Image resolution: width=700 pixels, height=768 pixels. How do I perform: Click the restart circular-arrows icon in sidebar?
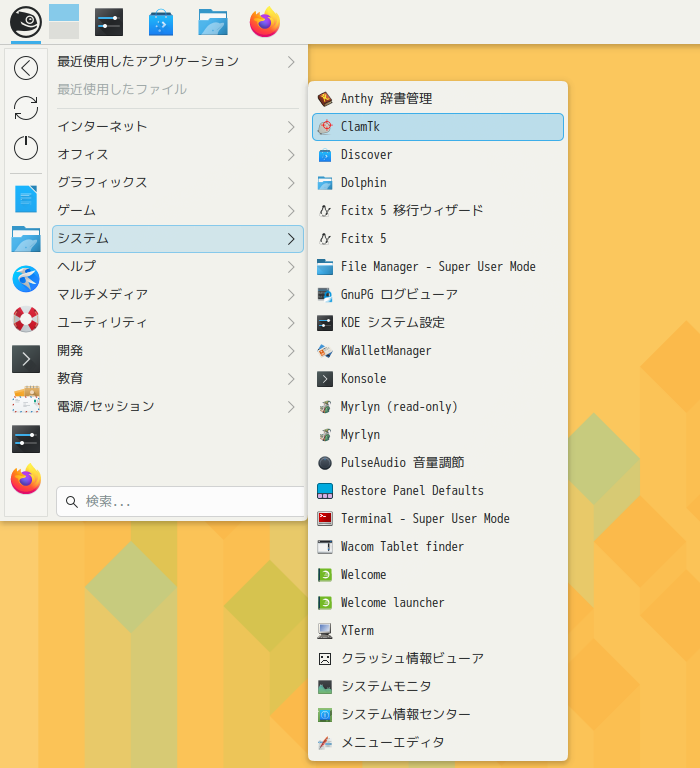[x=26, y=108]
